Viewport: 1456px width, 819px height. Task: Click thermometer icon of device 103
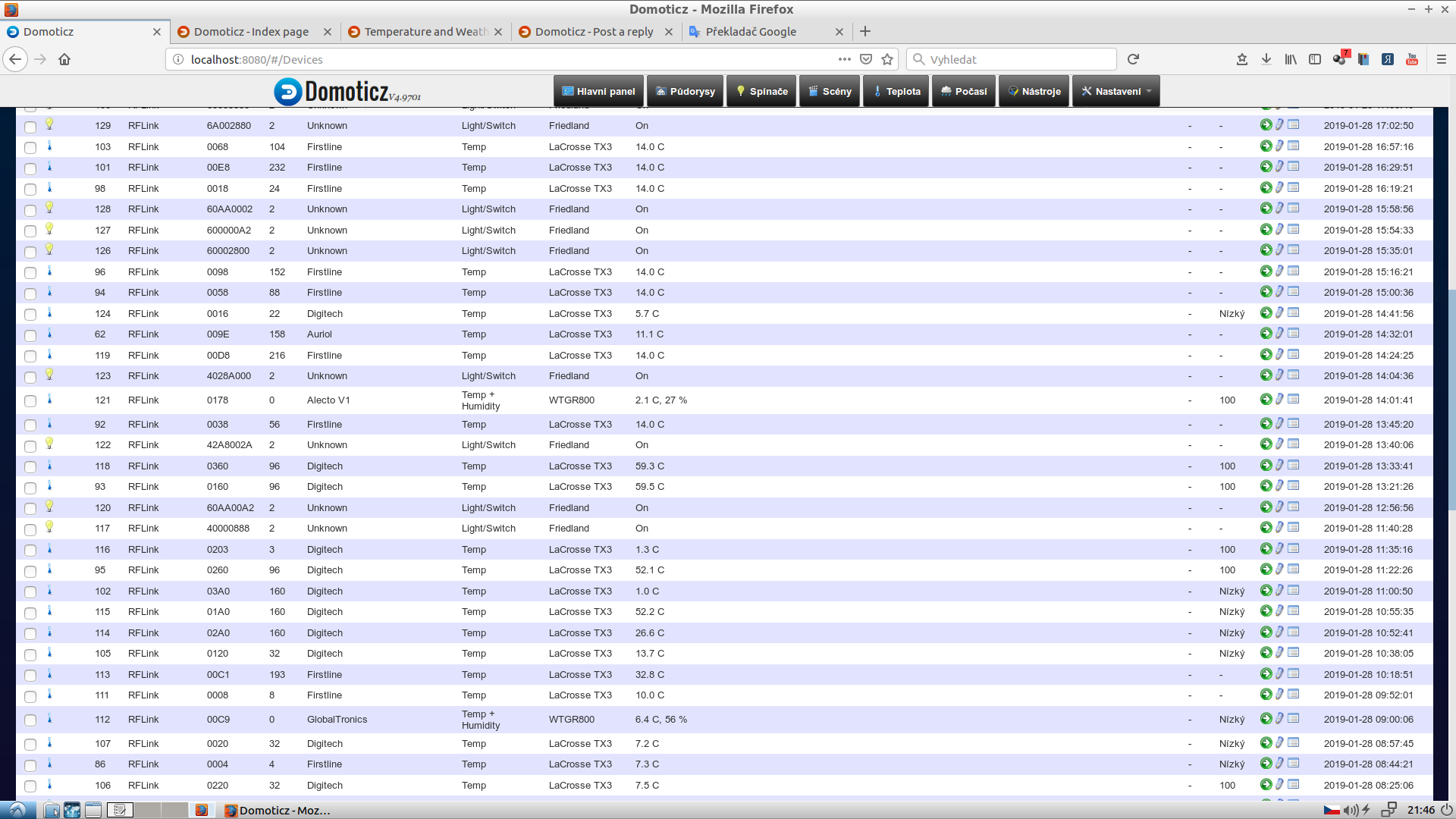49,146
